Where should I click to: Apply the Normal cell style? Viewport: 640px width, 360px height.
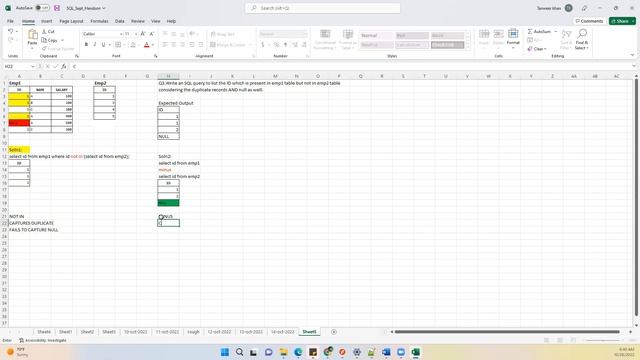[x=376, y=36]
